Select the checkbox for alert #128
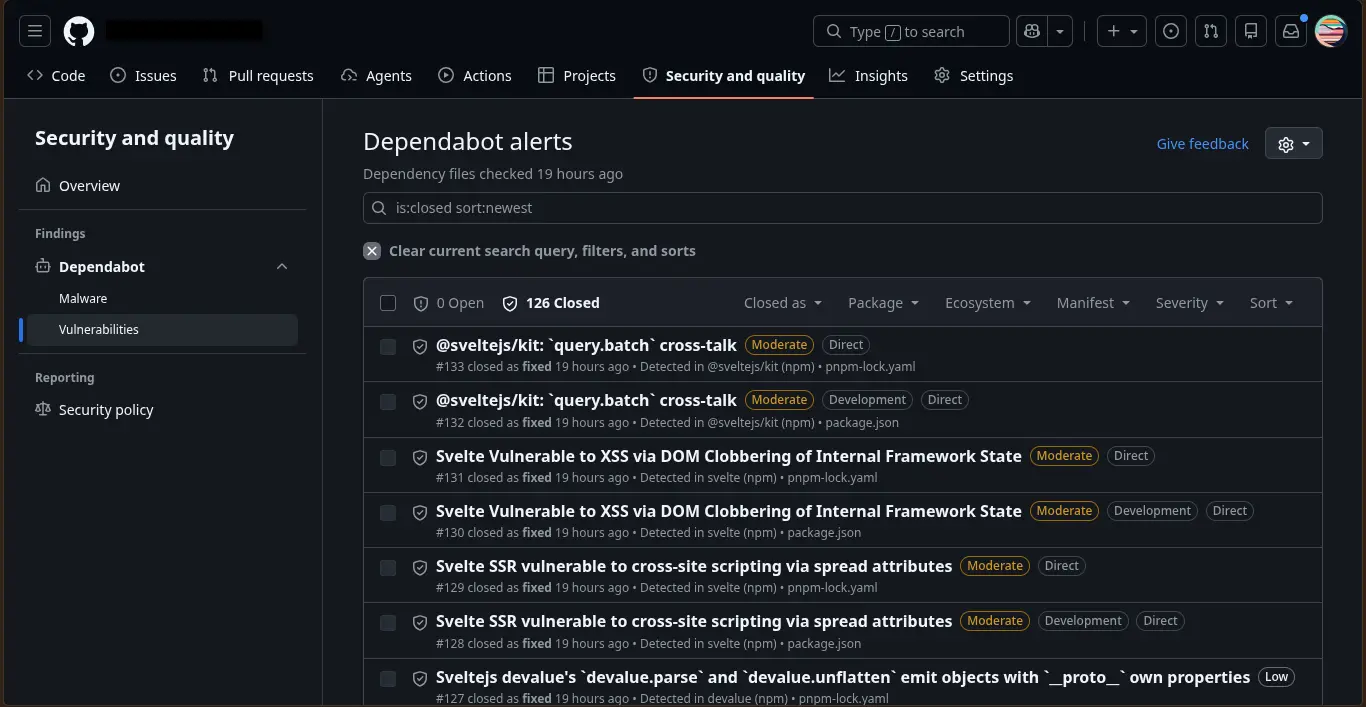Image resolution: width=1366 pixels, height=707 pixels. [x=388, y=622]
